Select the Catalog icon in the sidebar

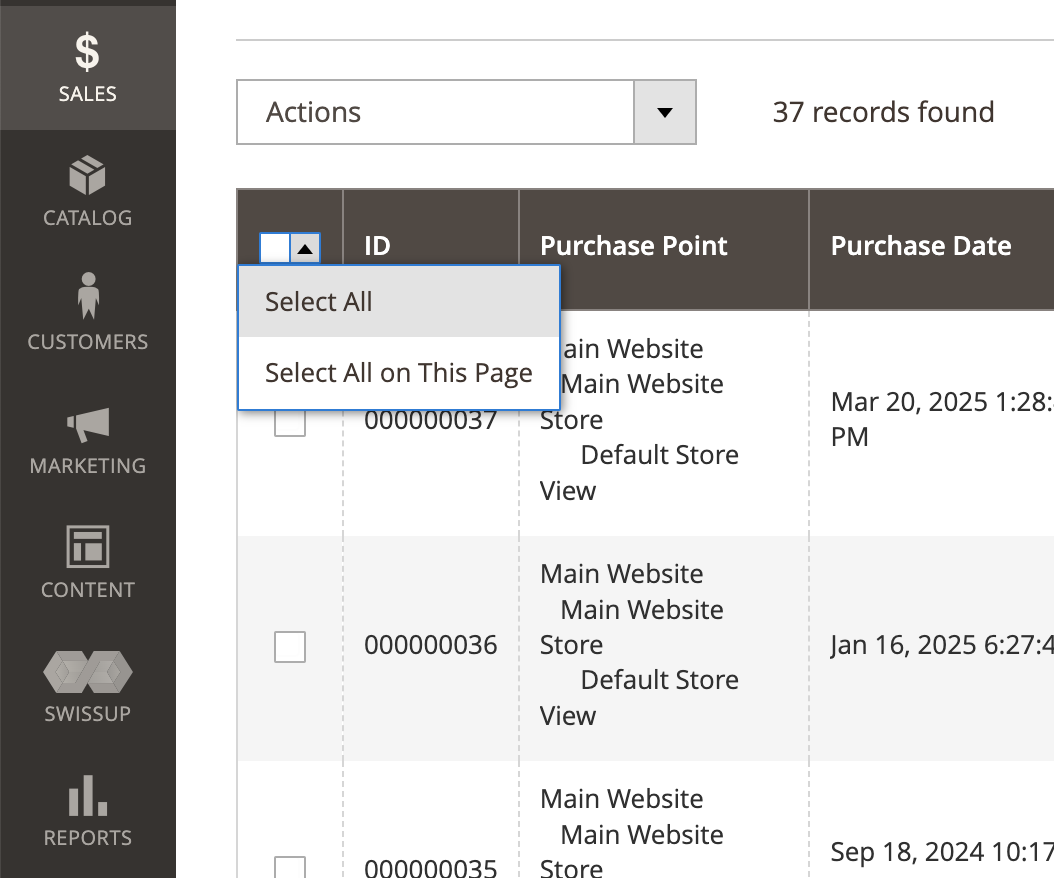87,190
